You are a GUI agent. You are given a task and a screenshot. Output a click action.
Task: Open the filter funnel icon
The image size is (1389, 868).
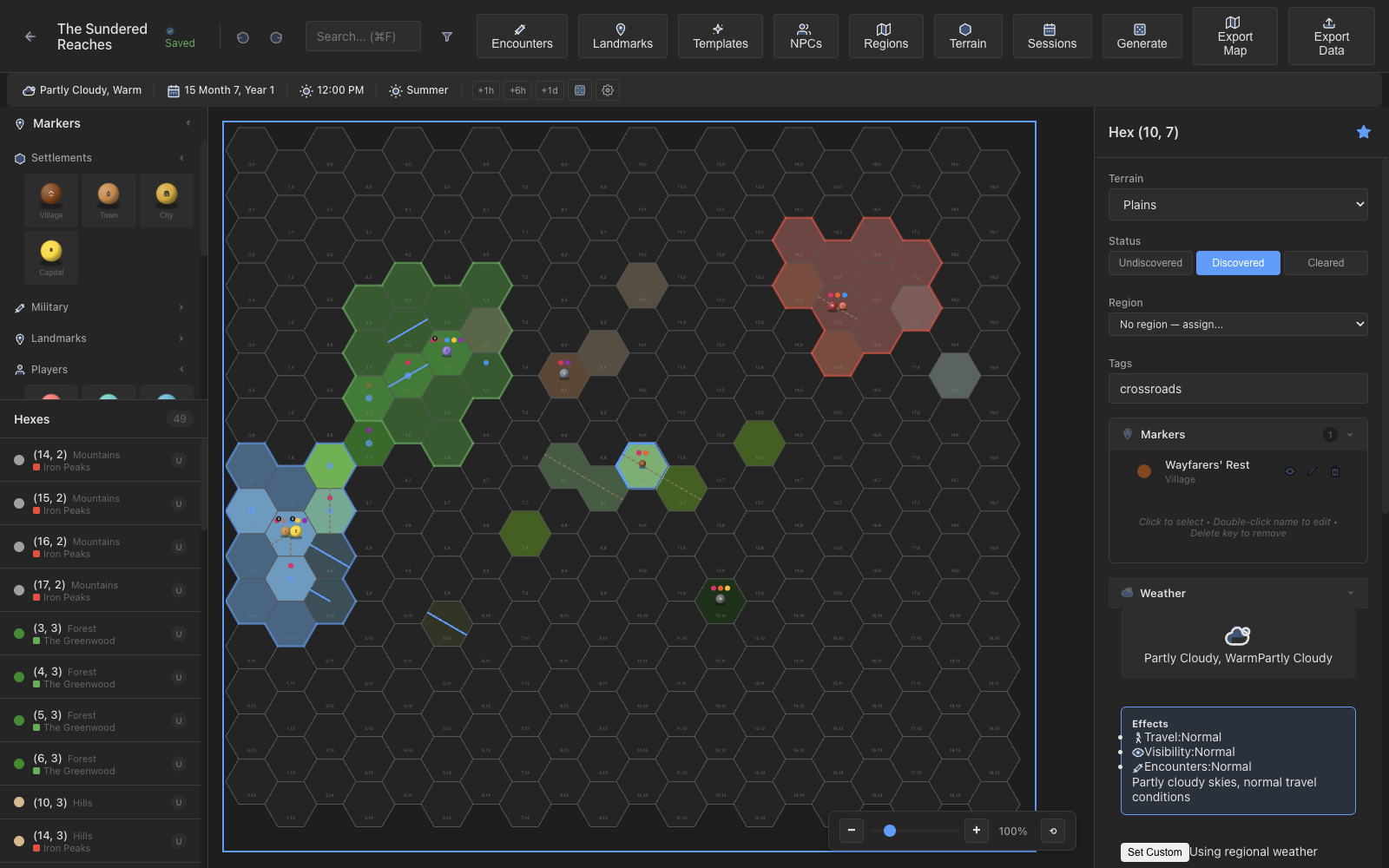(447, 37)
